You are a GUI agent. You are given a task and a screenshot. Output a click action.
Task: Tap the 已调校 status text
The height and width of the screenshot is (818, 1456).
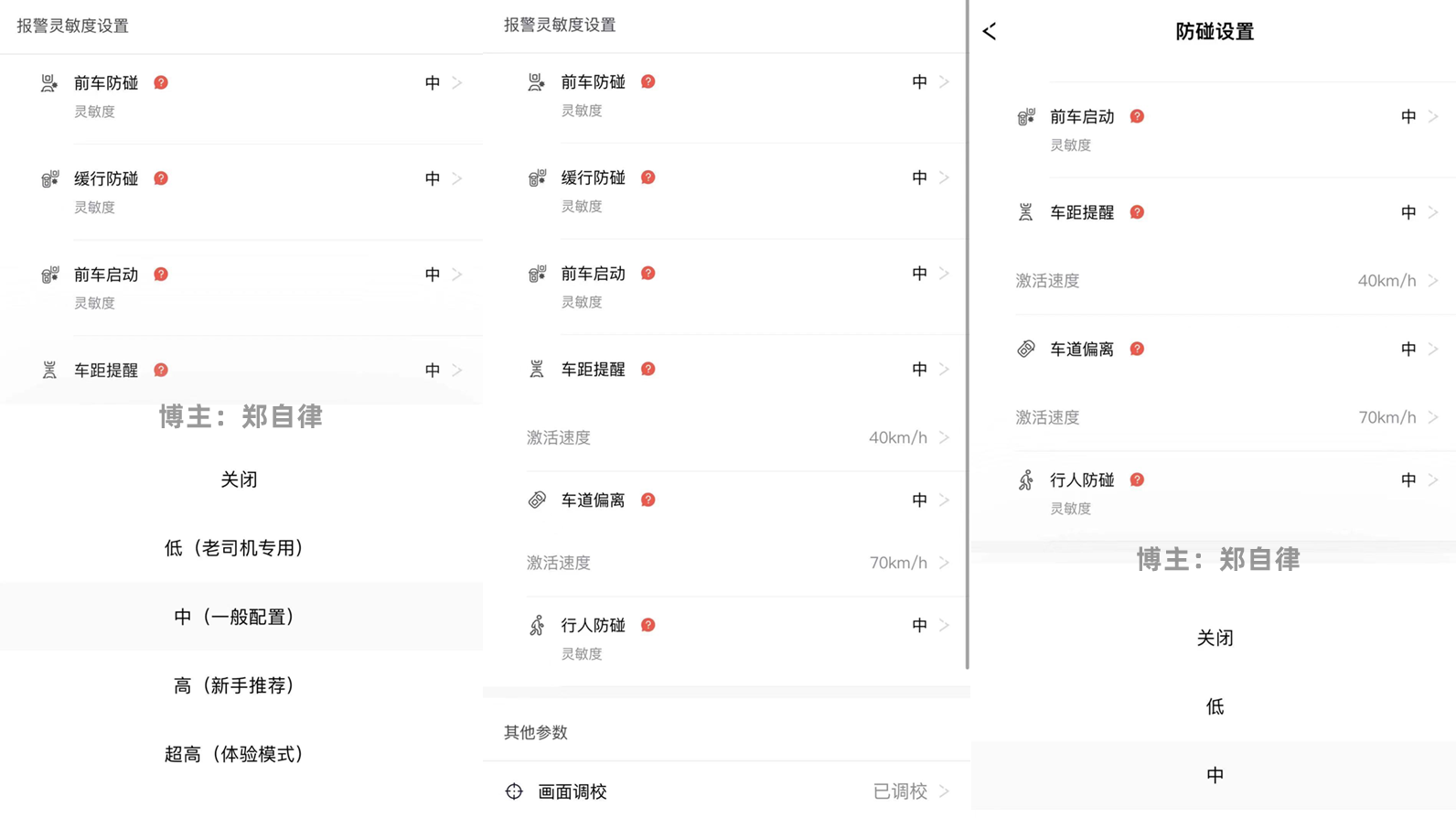900,791
